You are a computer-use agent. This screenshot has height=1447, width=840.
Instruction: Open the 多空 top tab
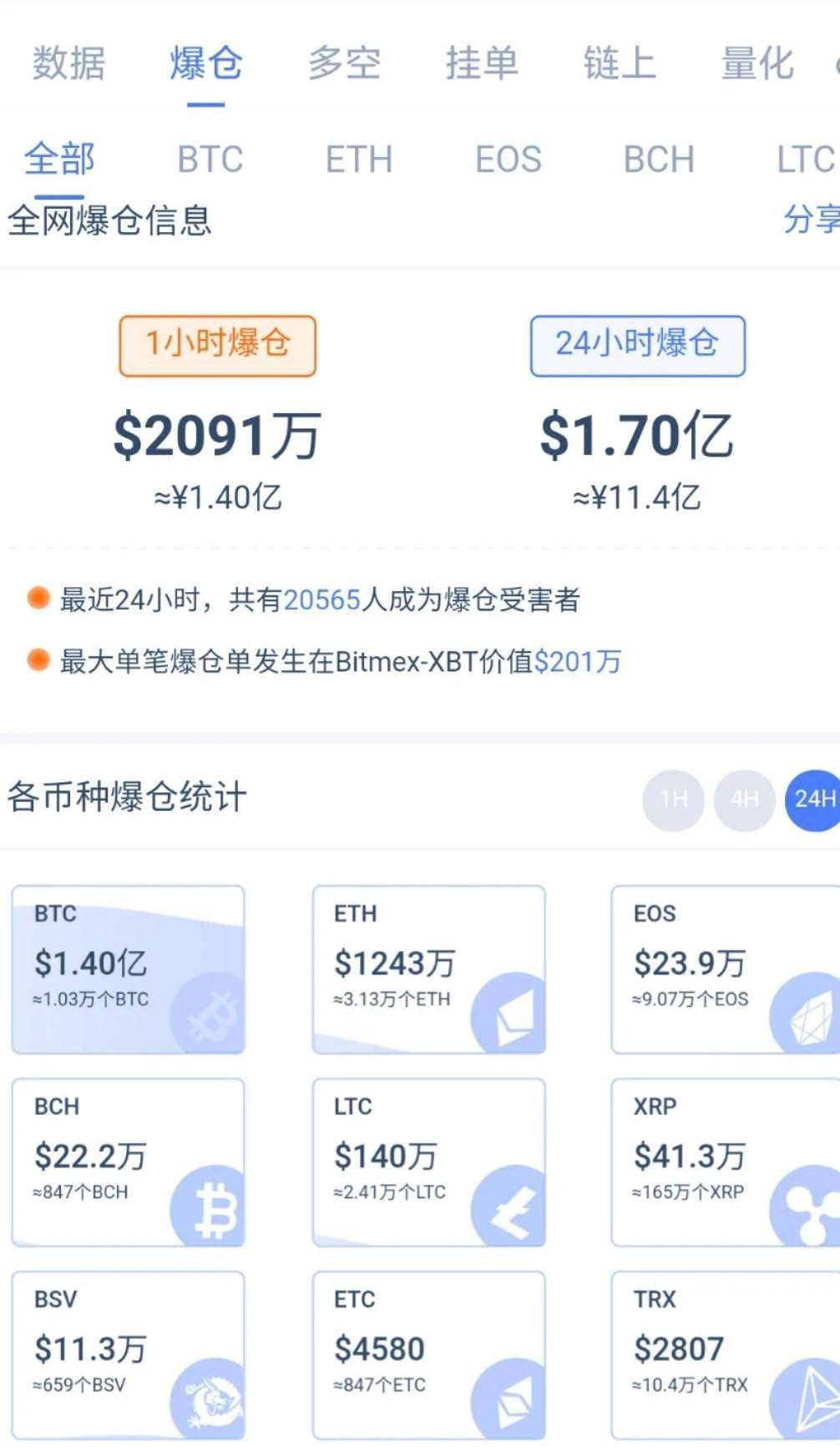tap(344, 64)
